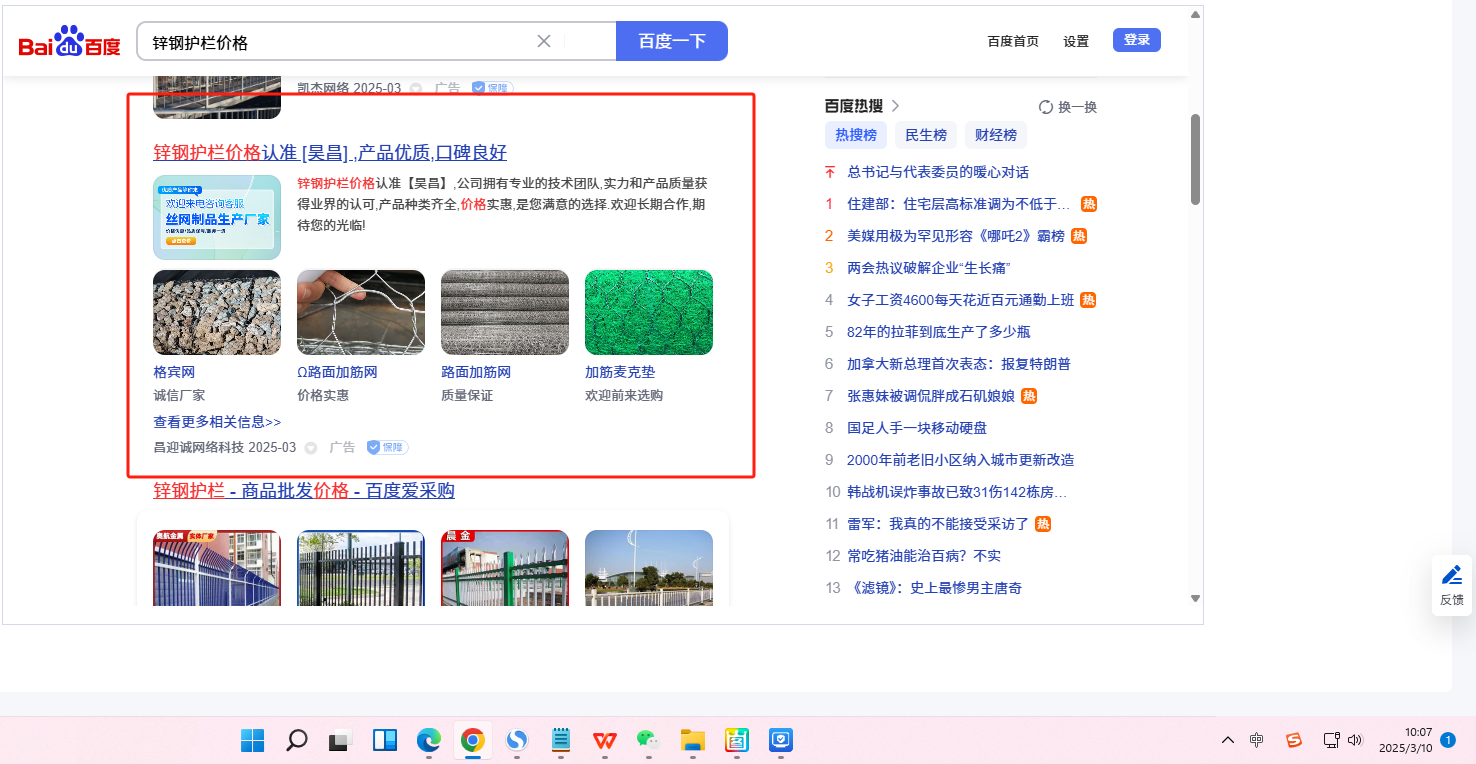Open hot search 美媒用极为罕见形容《哪吒2》霸榜
This screenshot has width=1476, height=764.
955,236
